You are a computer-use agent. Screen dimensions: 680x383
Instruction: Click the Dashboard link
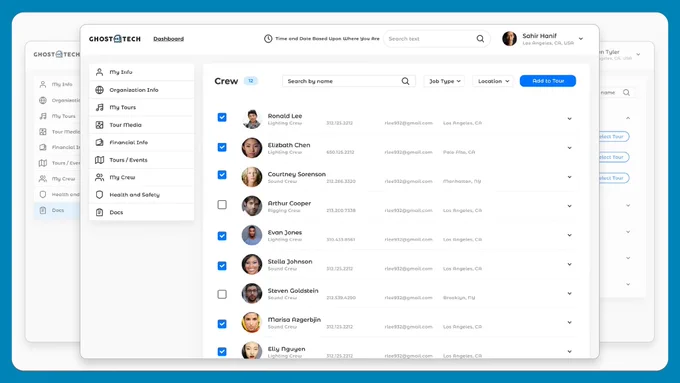click(169, 39)
